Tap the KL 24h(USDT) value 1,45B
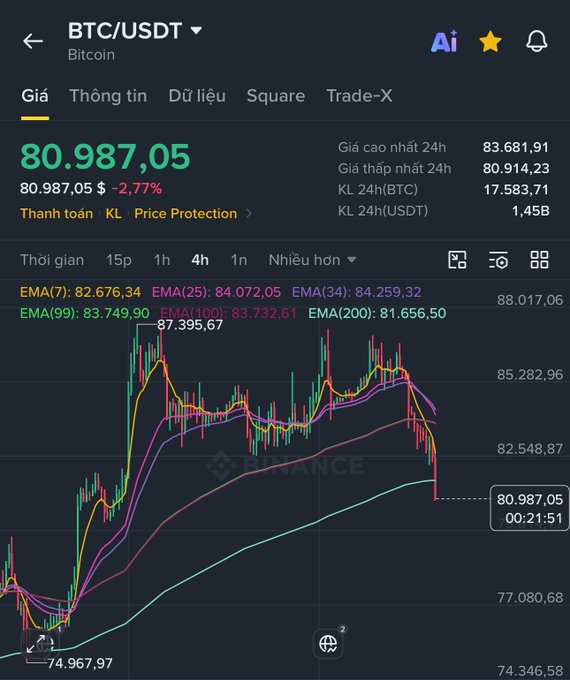 point(531,211)
